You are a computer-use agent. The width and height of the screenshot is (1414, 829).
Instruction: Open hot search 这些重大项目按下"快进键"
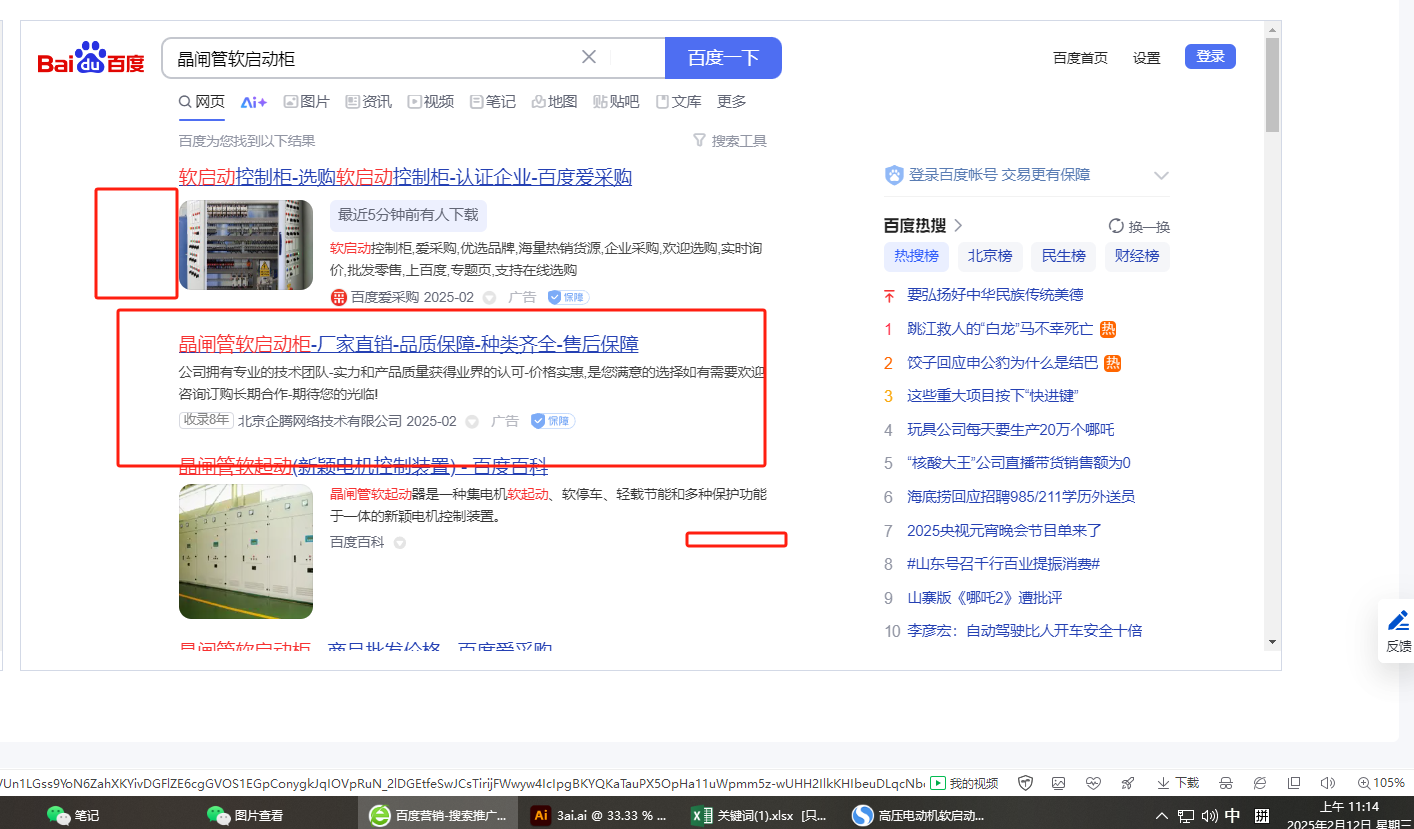click(993, 396)
